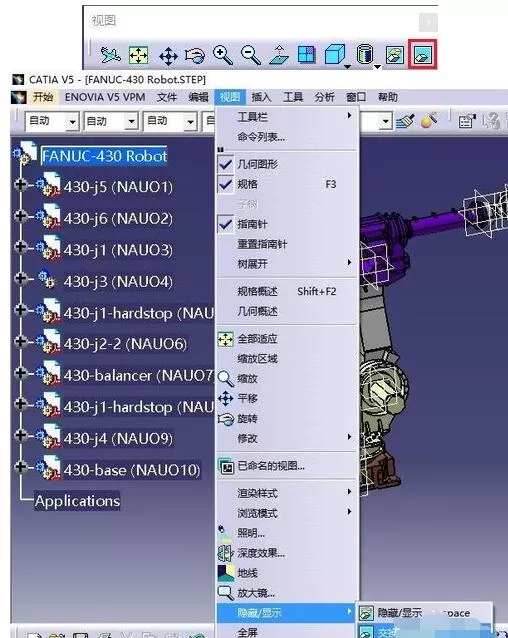
Task: Click the shading mode cylinder icon
Action: point(364,54)
